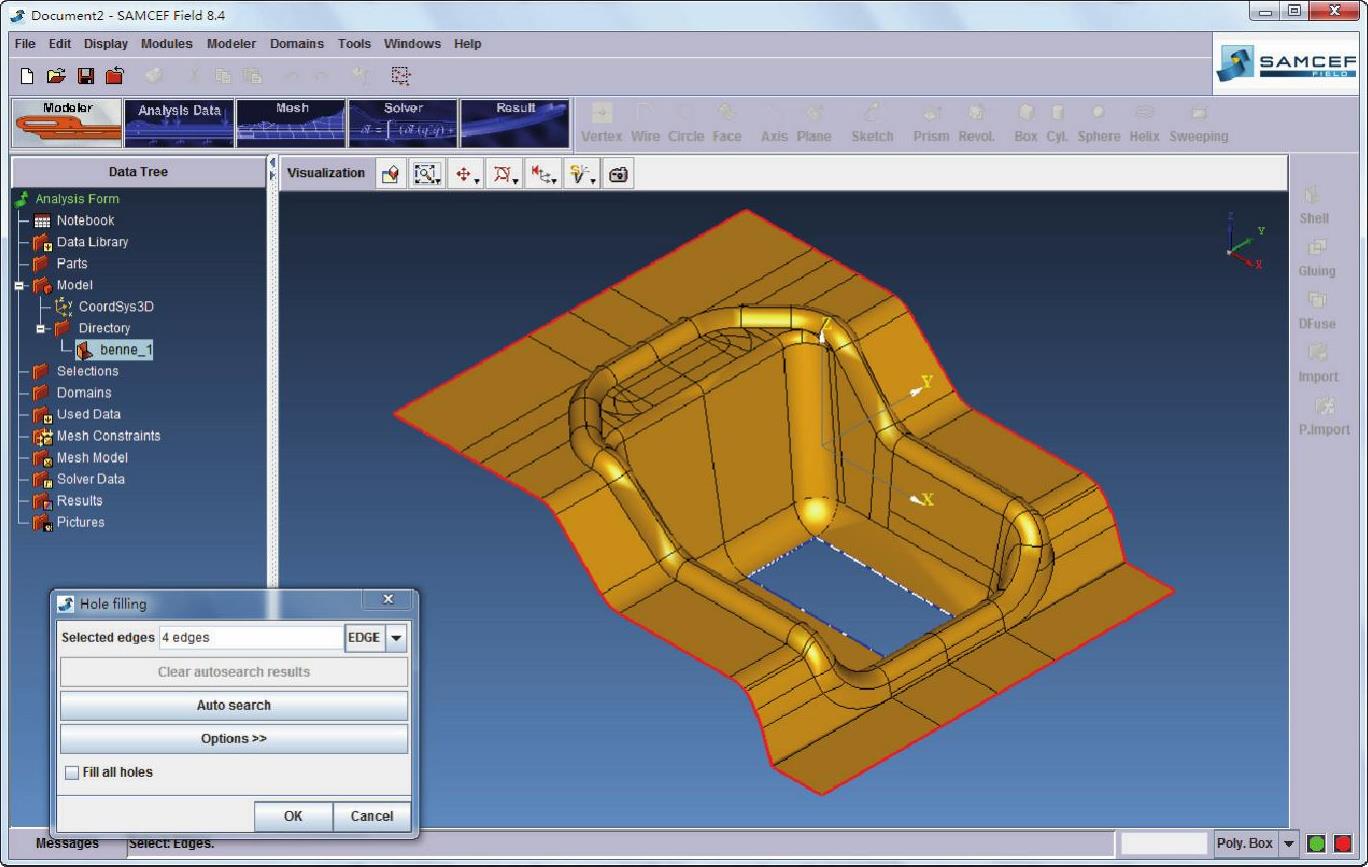This screenshot has height=867, width=1368.
Task: Open the Modeler menu
Action: coord(231,44)
